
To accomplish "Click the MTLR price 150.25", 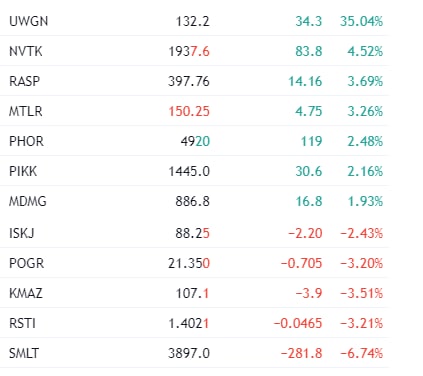I will pyautogui.click(x=189, y=111).
